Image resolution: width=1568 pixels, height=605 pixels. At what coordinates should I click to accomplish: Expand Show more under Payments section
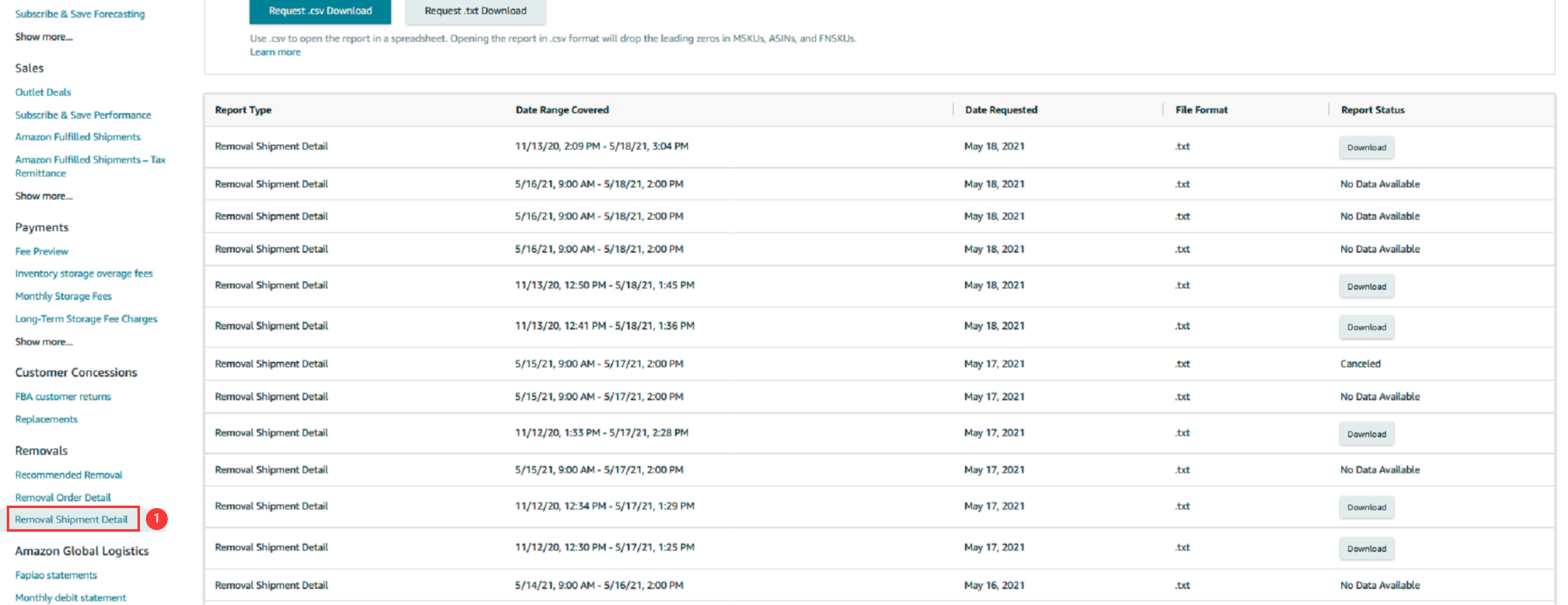tap(44, 342)
